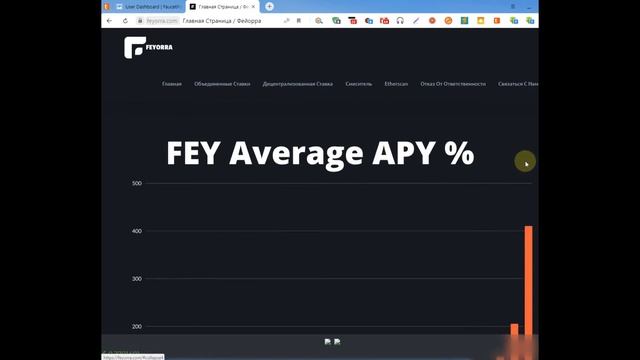Click the 200 axis label
Viewport: 640px width, 360px height.
pos(137,327)
